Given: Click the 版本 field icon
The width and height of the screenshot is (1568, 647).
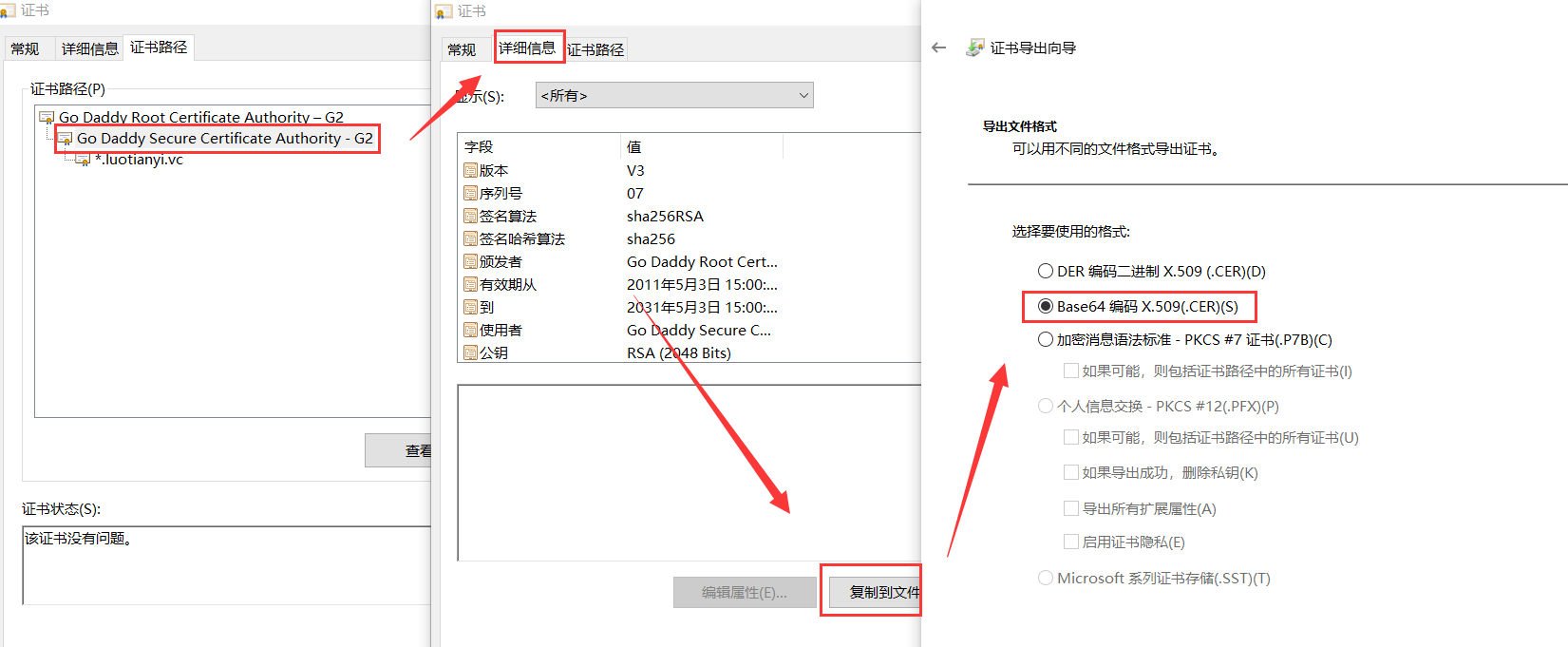Looking at the screenshot, I should (470, 170).
